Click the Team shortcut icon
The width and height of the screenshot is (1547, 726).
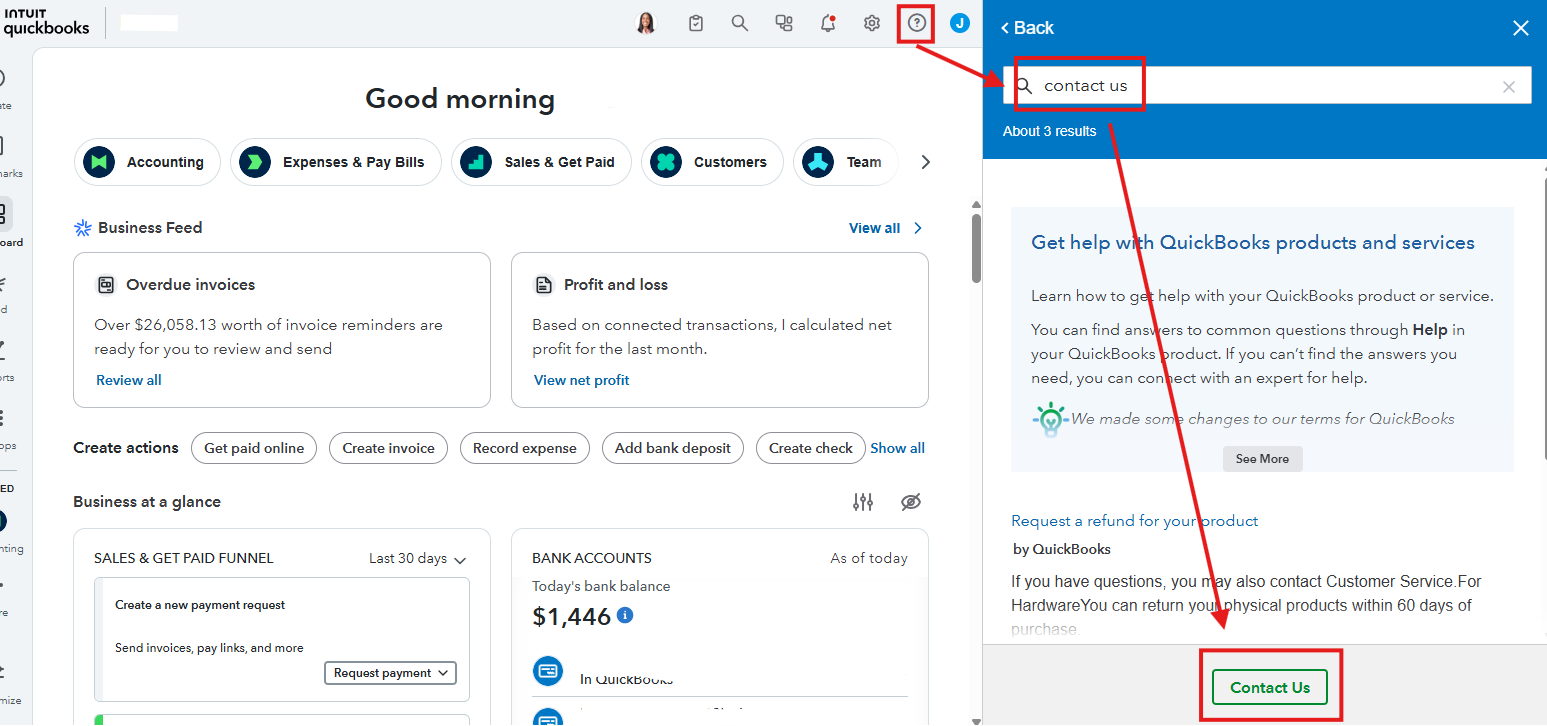pyautogui.click(x=818, y=162)
